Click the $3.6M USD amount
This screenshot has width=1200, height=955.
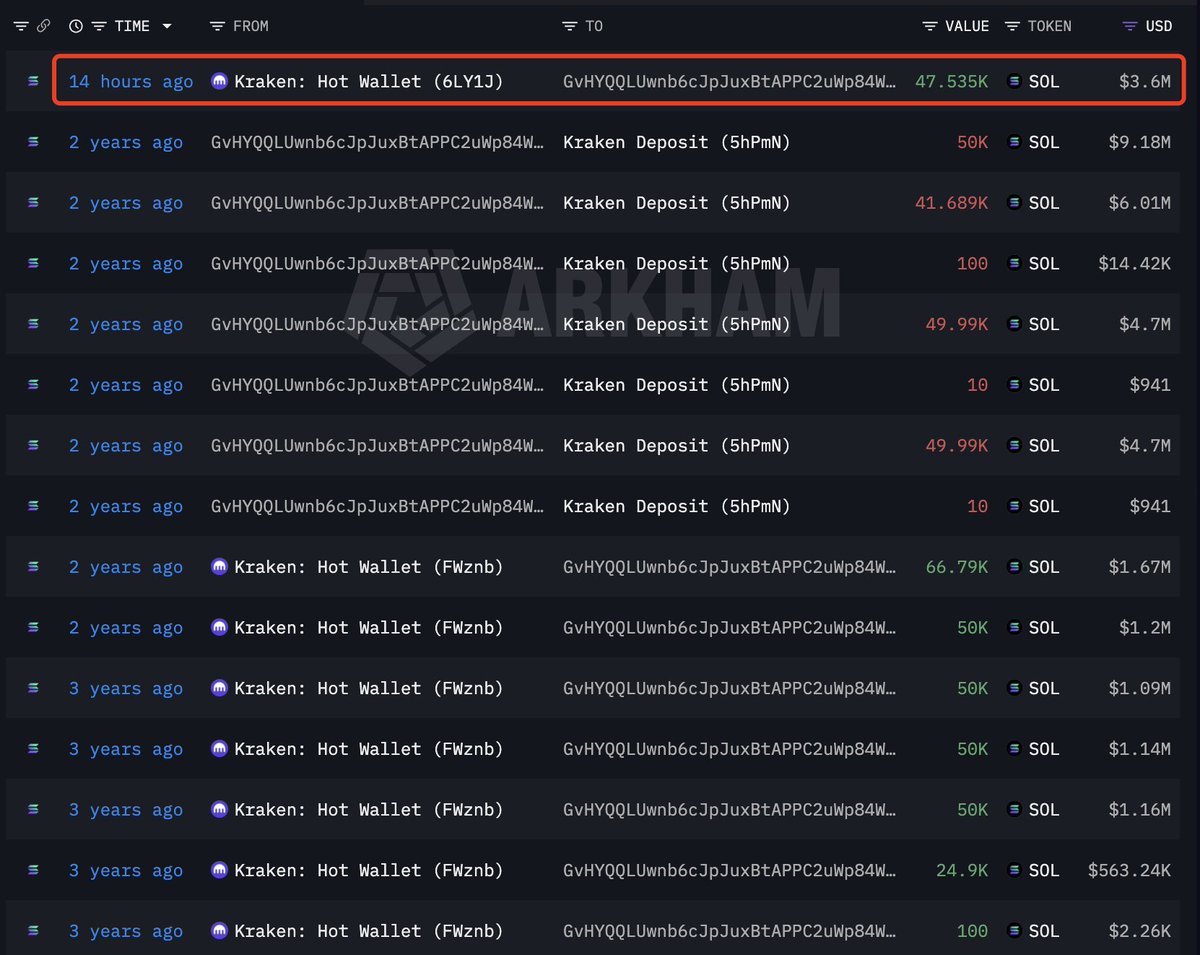(1145, 81)
